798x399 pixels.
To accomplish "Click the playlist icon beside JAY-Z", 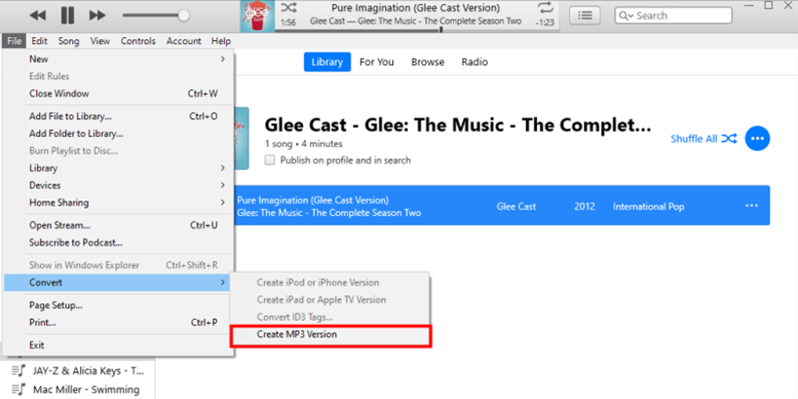I will pyautogui.click(x=18, y=370).
